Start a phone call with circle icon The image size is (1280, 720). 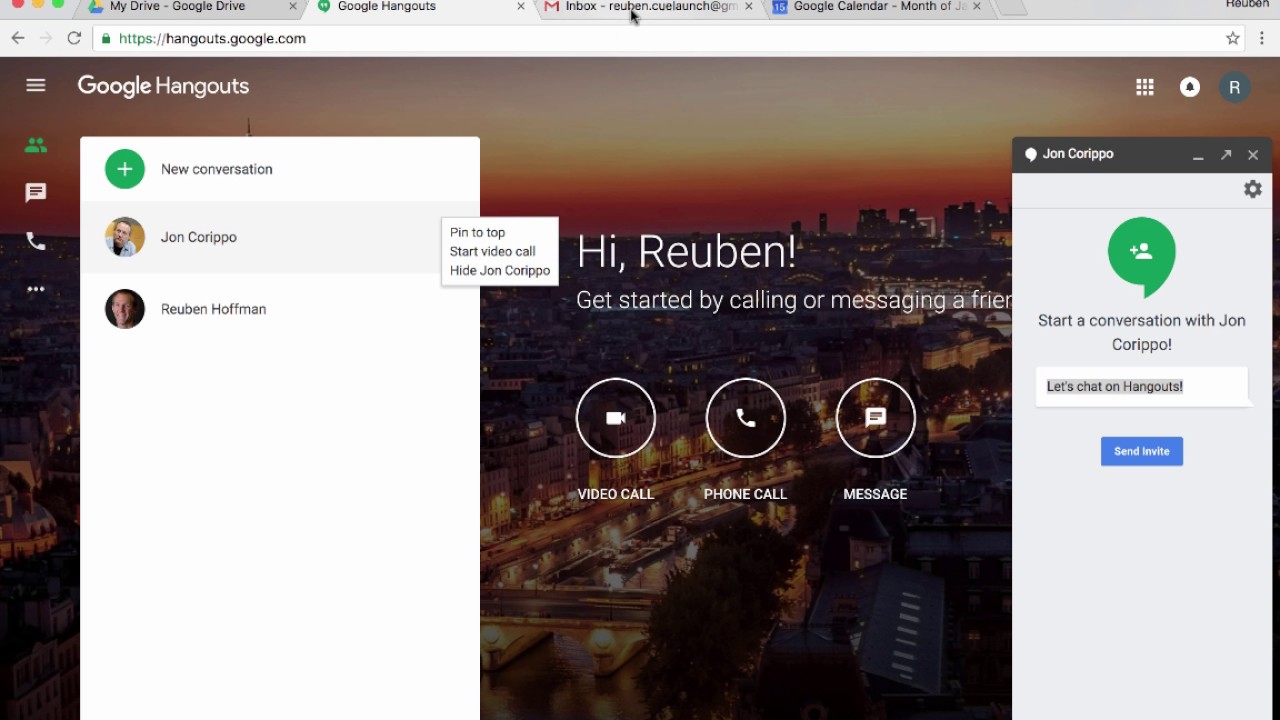(x=746, y=418)
